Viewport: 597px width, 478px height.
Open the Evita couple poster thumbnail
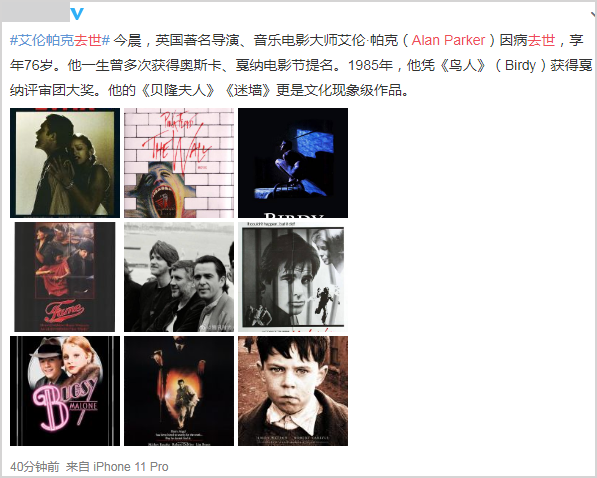[x=65, y=163]
